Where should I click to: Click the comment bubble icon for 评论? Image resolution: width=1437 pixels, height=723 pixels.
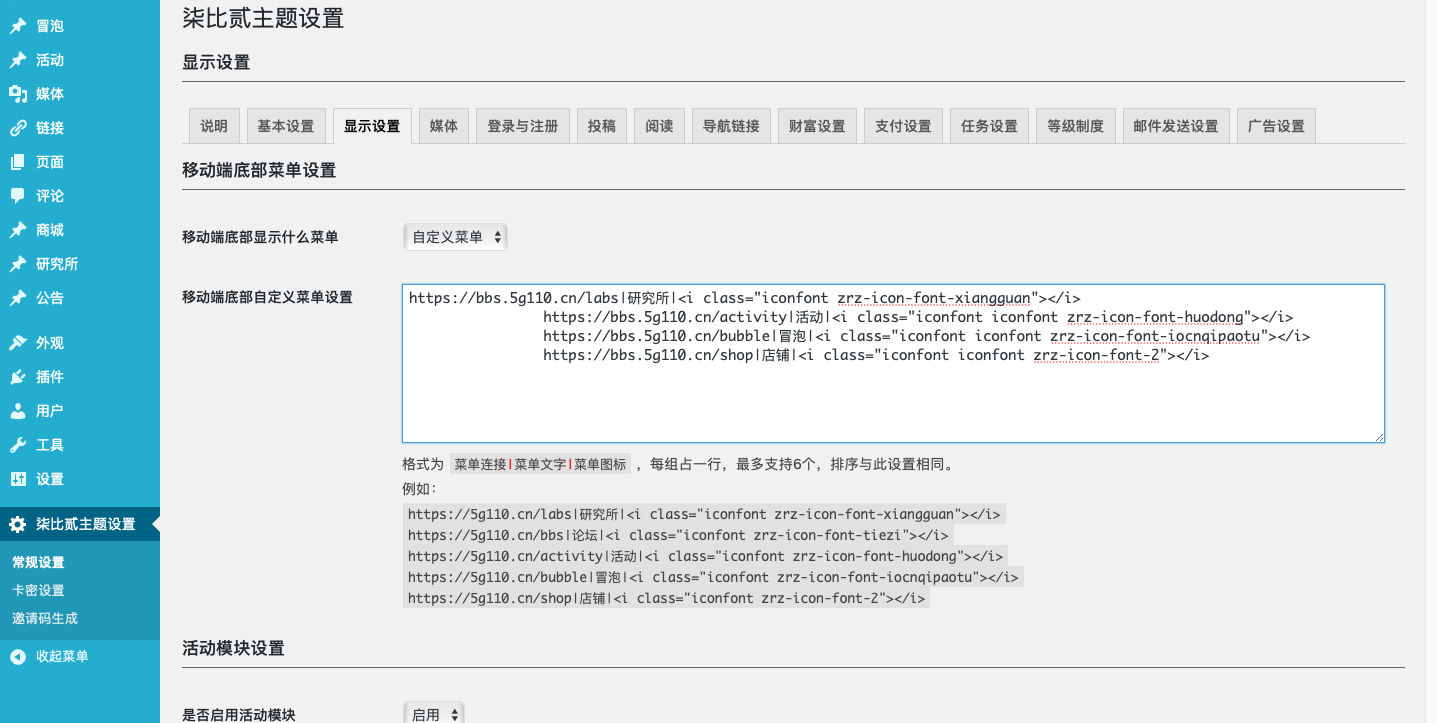18,196
